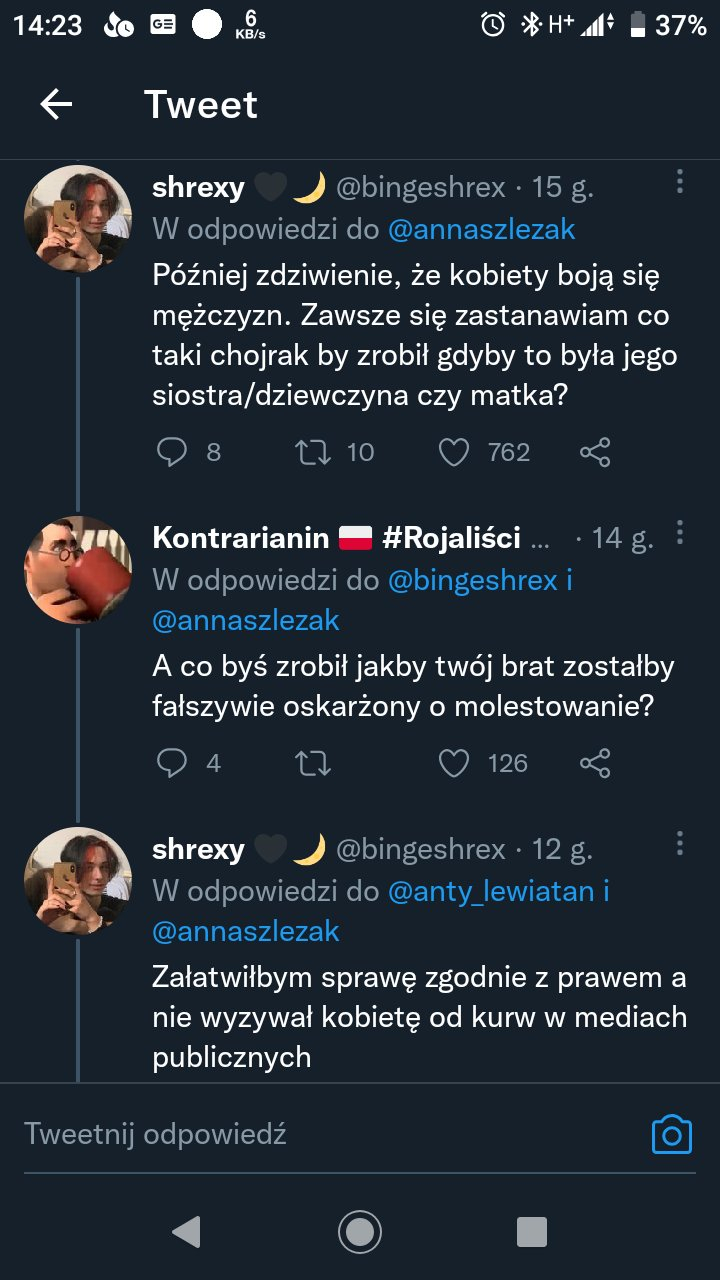Screen dimensions: 720x1280
Task: Tap the back arrow in Tweet header
Action: (x=56, y=104)
